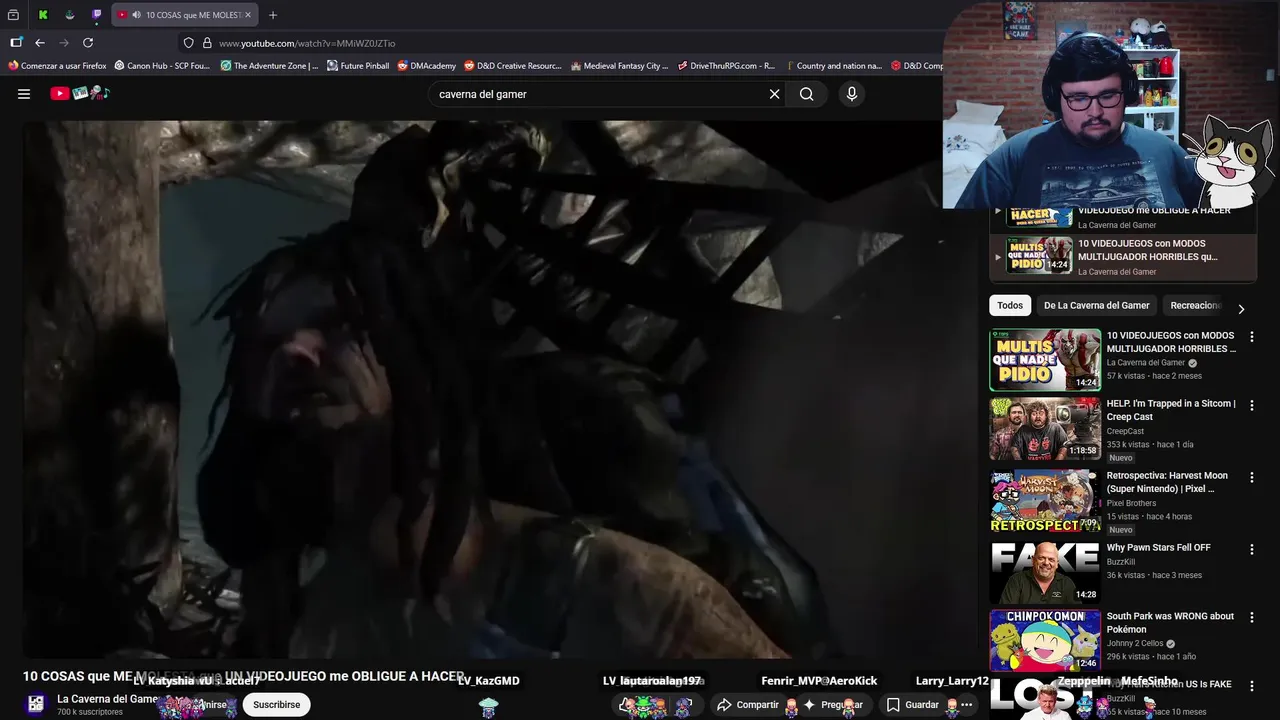The width and height of the screenshot is (1280, 720).
Task: Open The Adventure Zone bookmark
Action: [269, 66]
